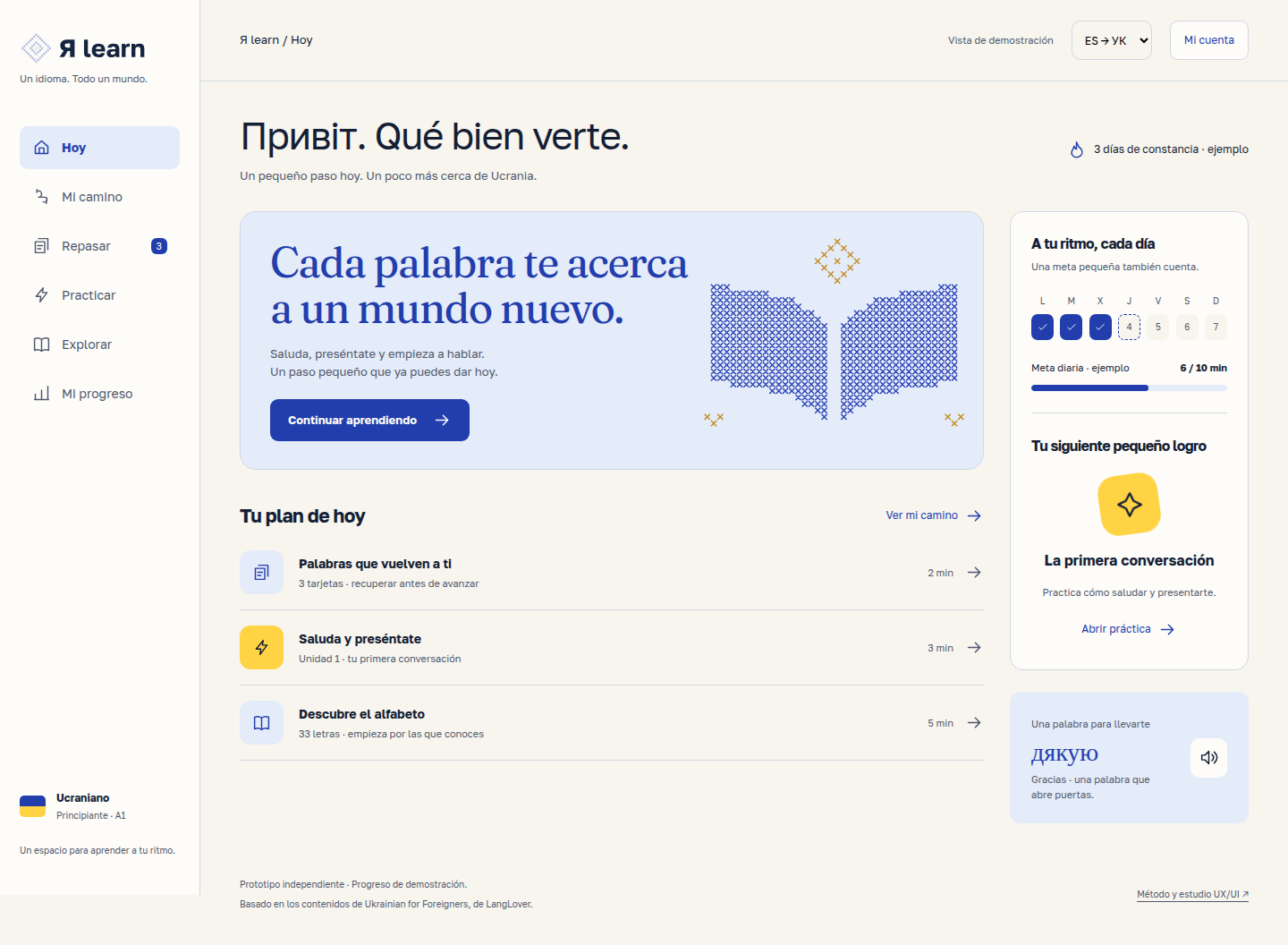Screen dimensions: 1288x945
Task: Click the arrow on the Saluda y preséntate row
Action: [974, 648]
